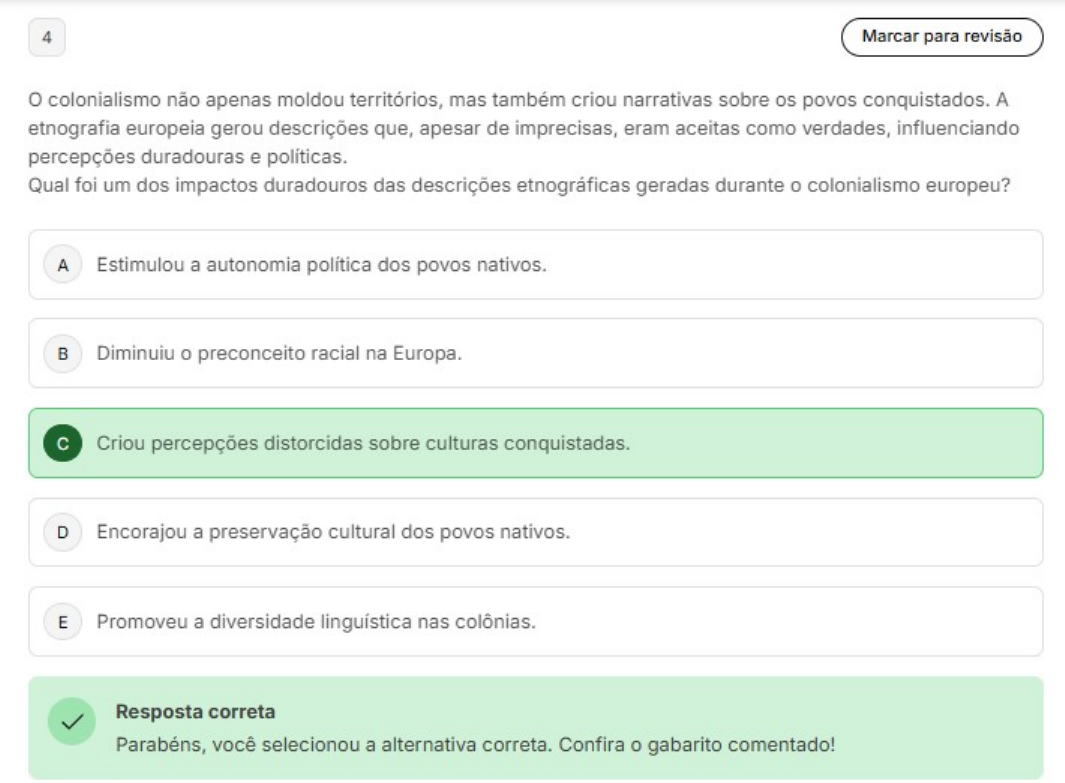This screenshot has width=1065, height=783.
Task: Choose answer 'Diminuiu o preconceito racial na Europa'
Action: tap(279, 354)
